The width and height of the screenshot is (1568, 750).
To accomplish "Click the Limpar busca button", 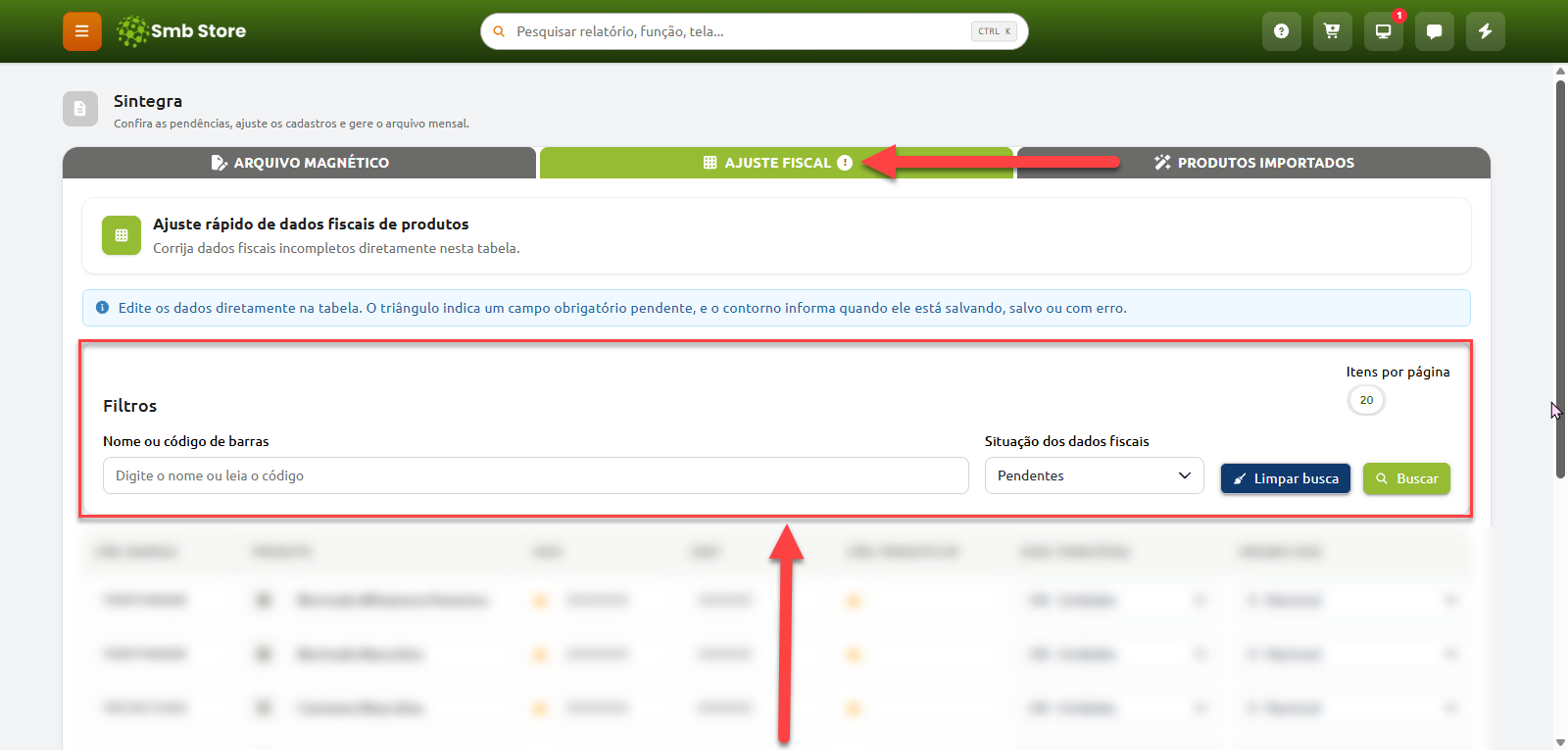I will pyautogui.click(x=1286, y=478).
